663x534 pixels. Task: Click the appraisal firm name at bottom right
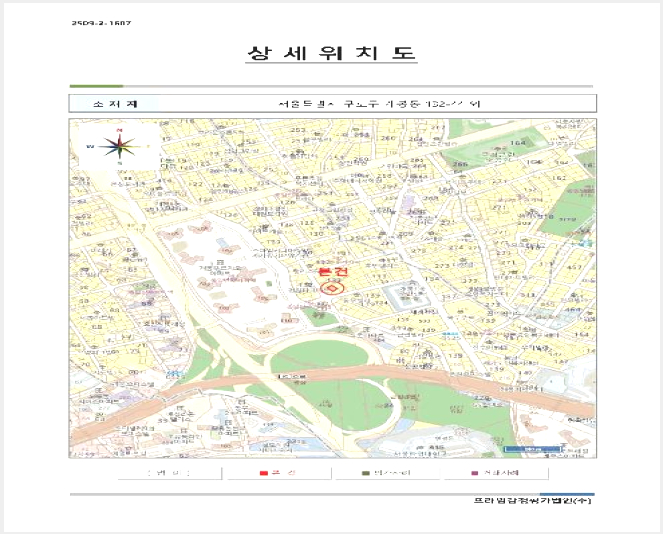click(x=532, y=501)
